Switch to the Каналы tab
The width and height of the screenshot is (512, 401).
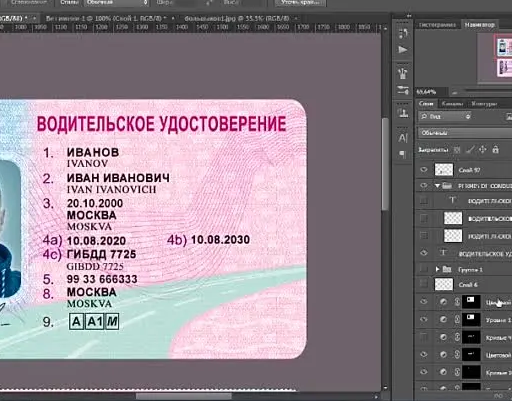click(x=452, y=104)
